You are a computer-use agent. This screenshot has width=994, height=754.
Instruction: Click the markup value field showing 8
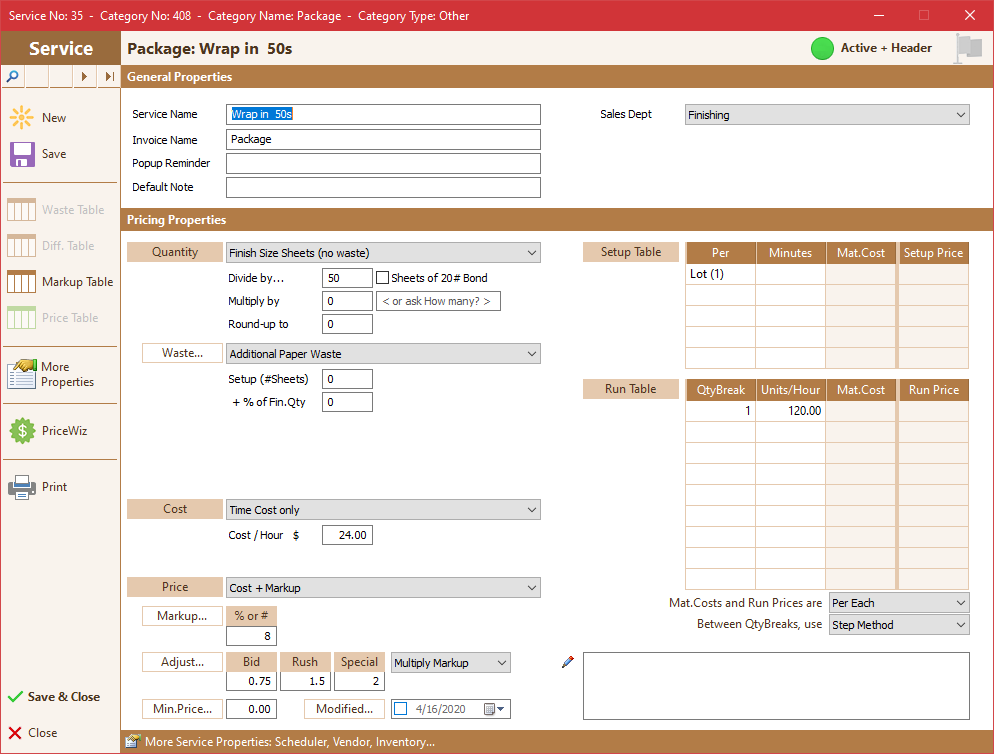pyautogui.click(x=252, y=636)
